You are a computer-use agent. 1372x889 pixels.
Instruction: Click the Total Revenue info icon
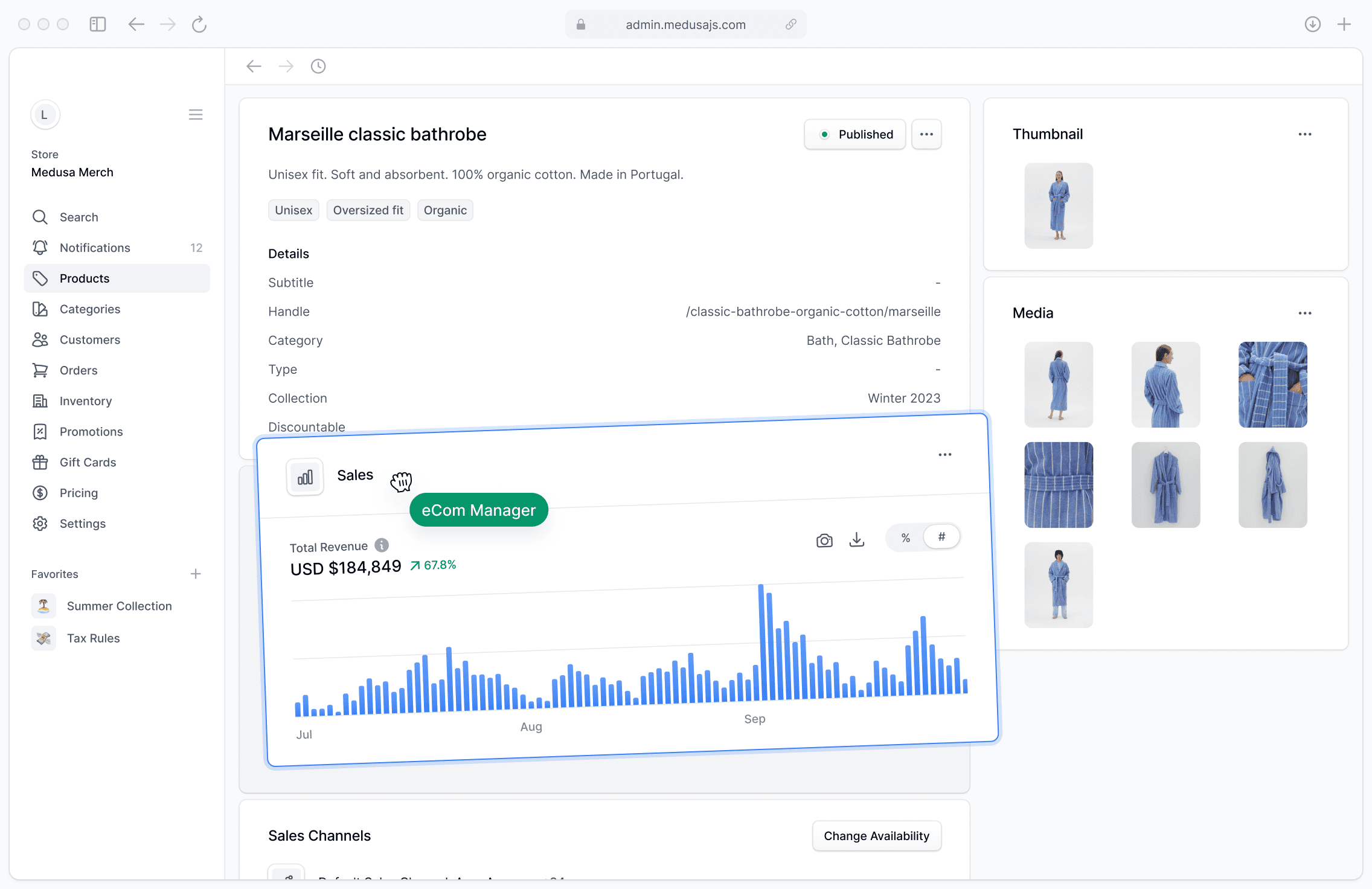coord(382,545)
